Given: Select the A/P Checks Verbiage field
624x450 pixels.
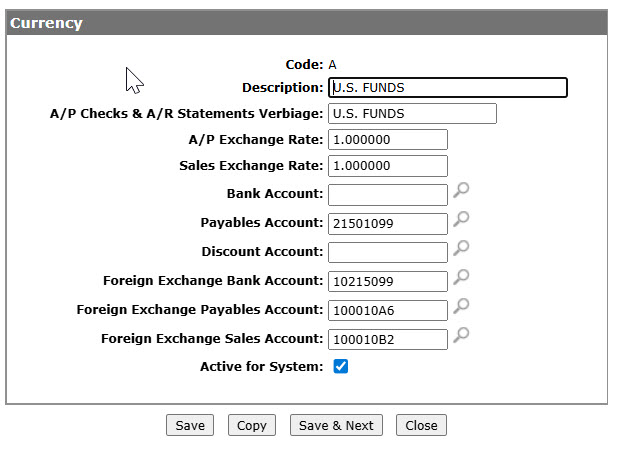Looking at the screenshot, I should click(x=412, y=114).
